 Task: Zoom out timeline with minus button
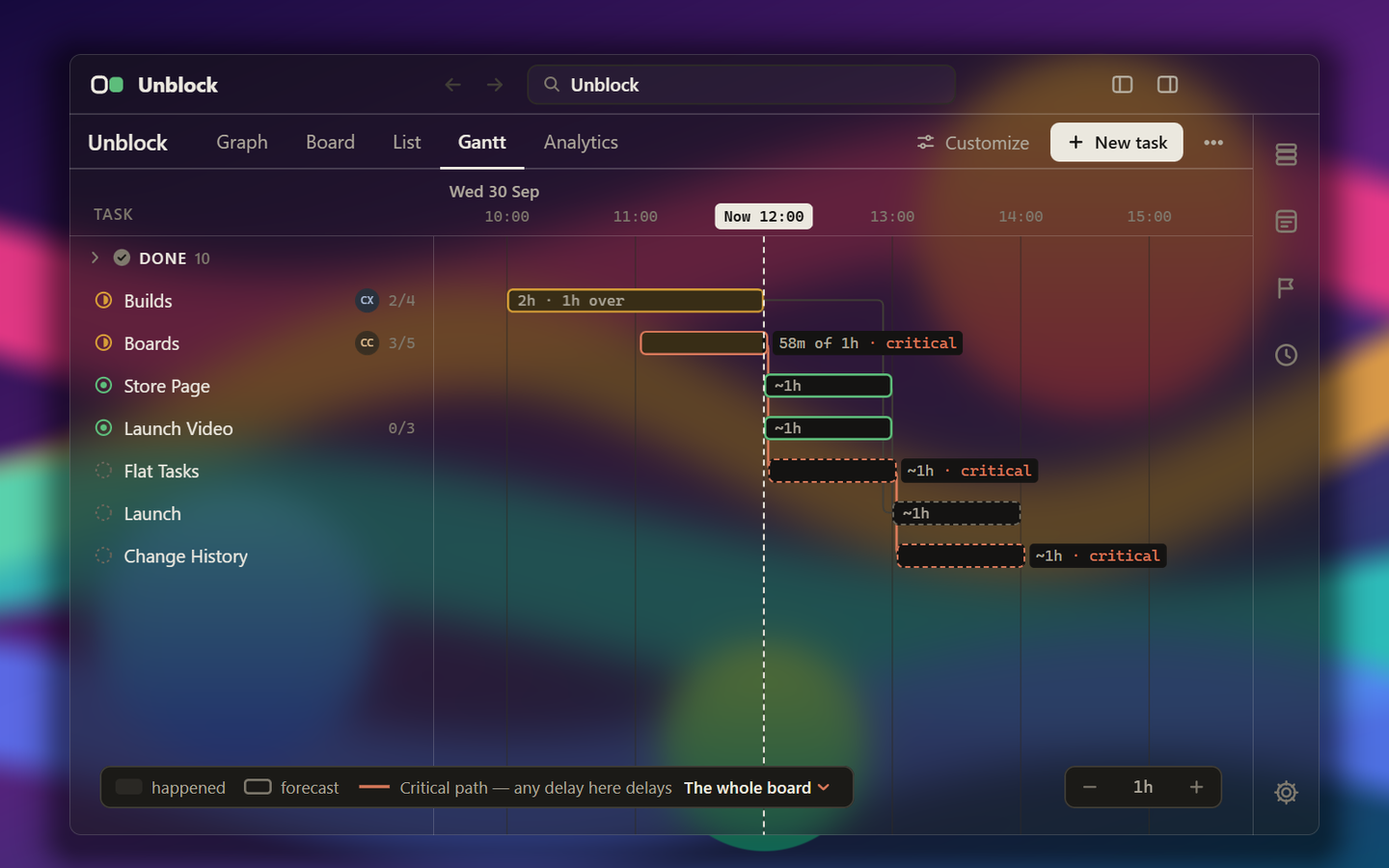(x=1090, y=787)
